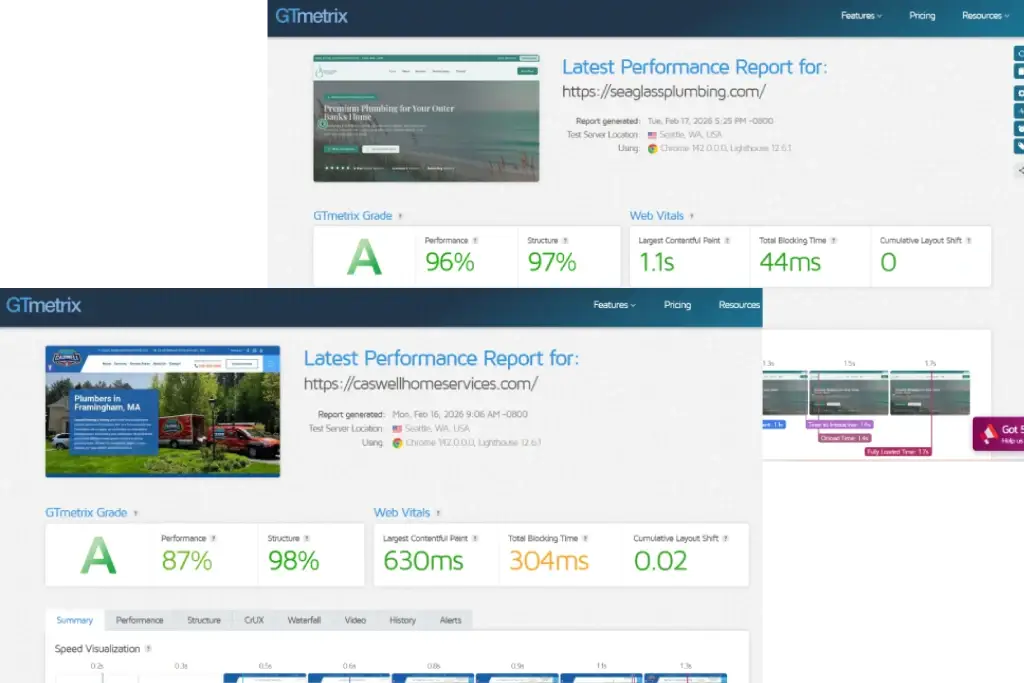Open the https://seaglassplumbing.com/ URL link
The width and height of the screenshot is (1024, 683).
pos(663,92)
